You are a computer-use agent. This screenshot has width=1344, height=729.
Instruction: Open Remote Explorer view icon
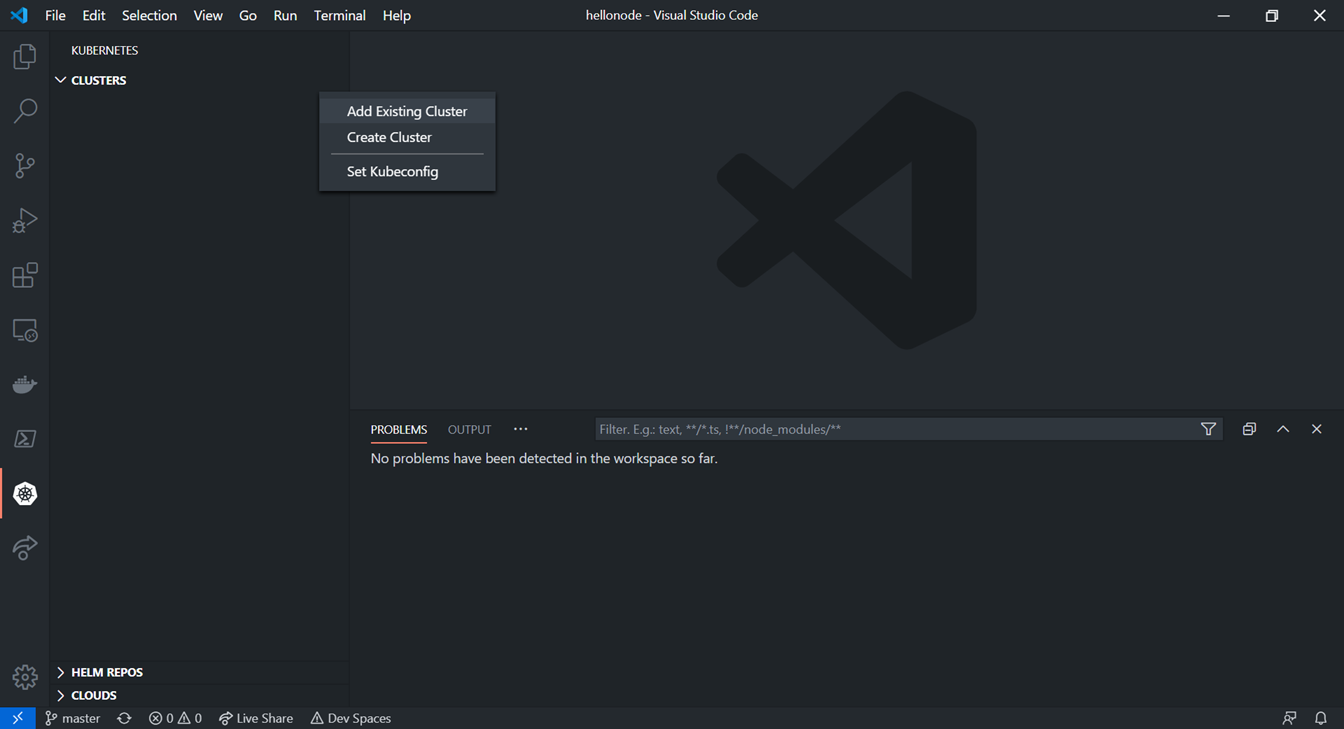pyautogui.click(x=25, y=330)
